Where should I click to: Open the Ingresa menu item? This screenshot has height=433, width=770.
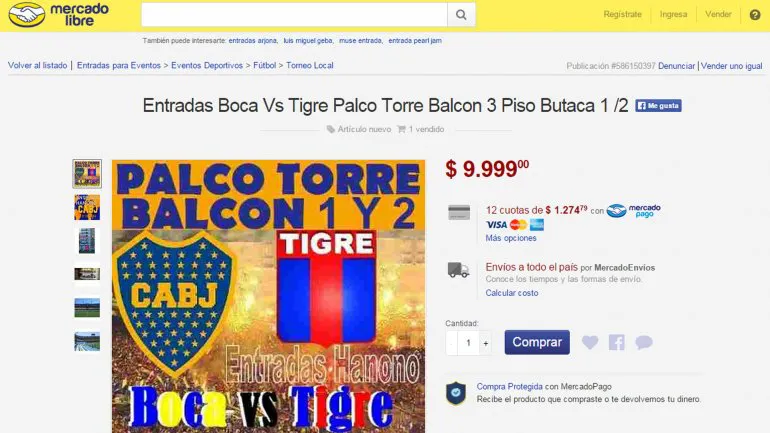[673, 15]
